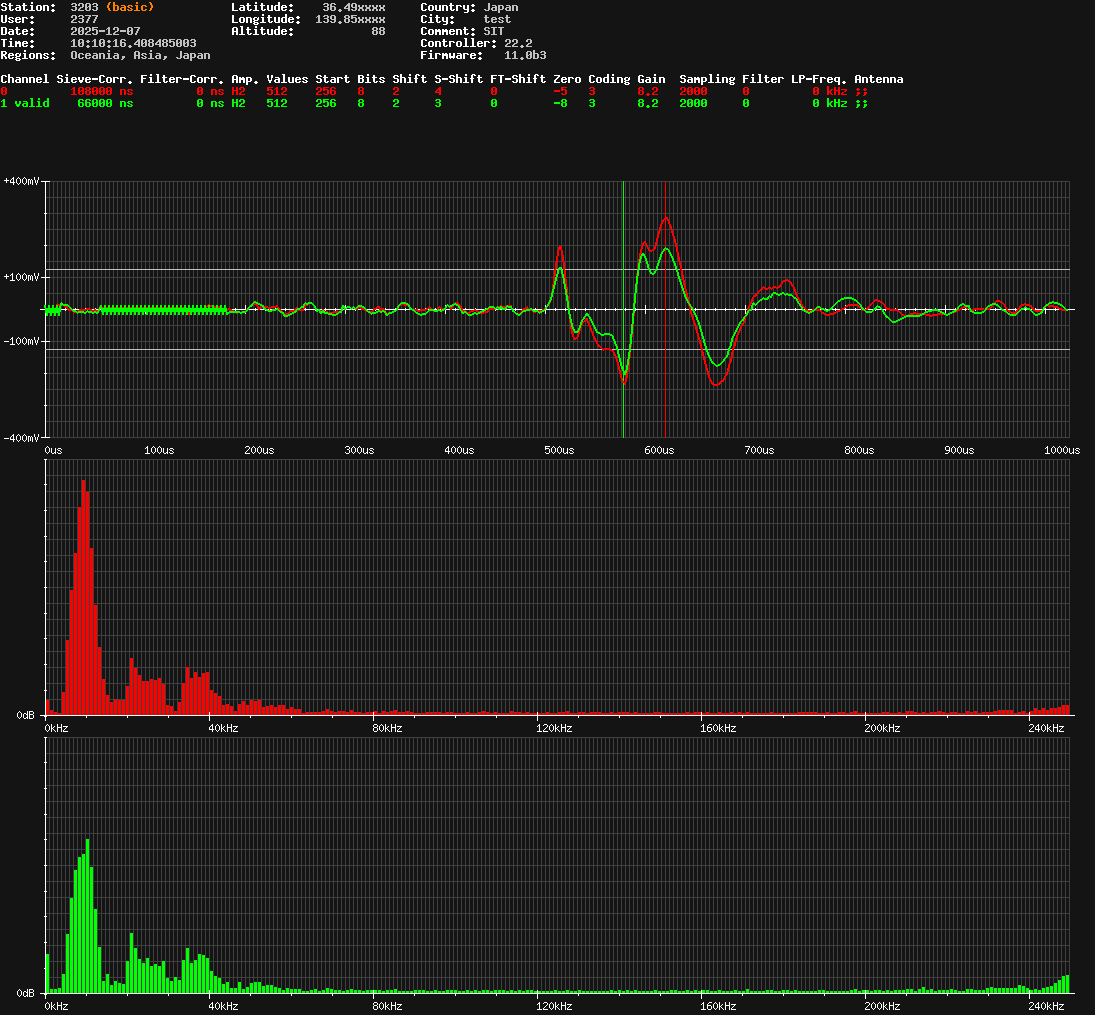Click the station number 3203

pyautogui.click(x=84, y=7)
